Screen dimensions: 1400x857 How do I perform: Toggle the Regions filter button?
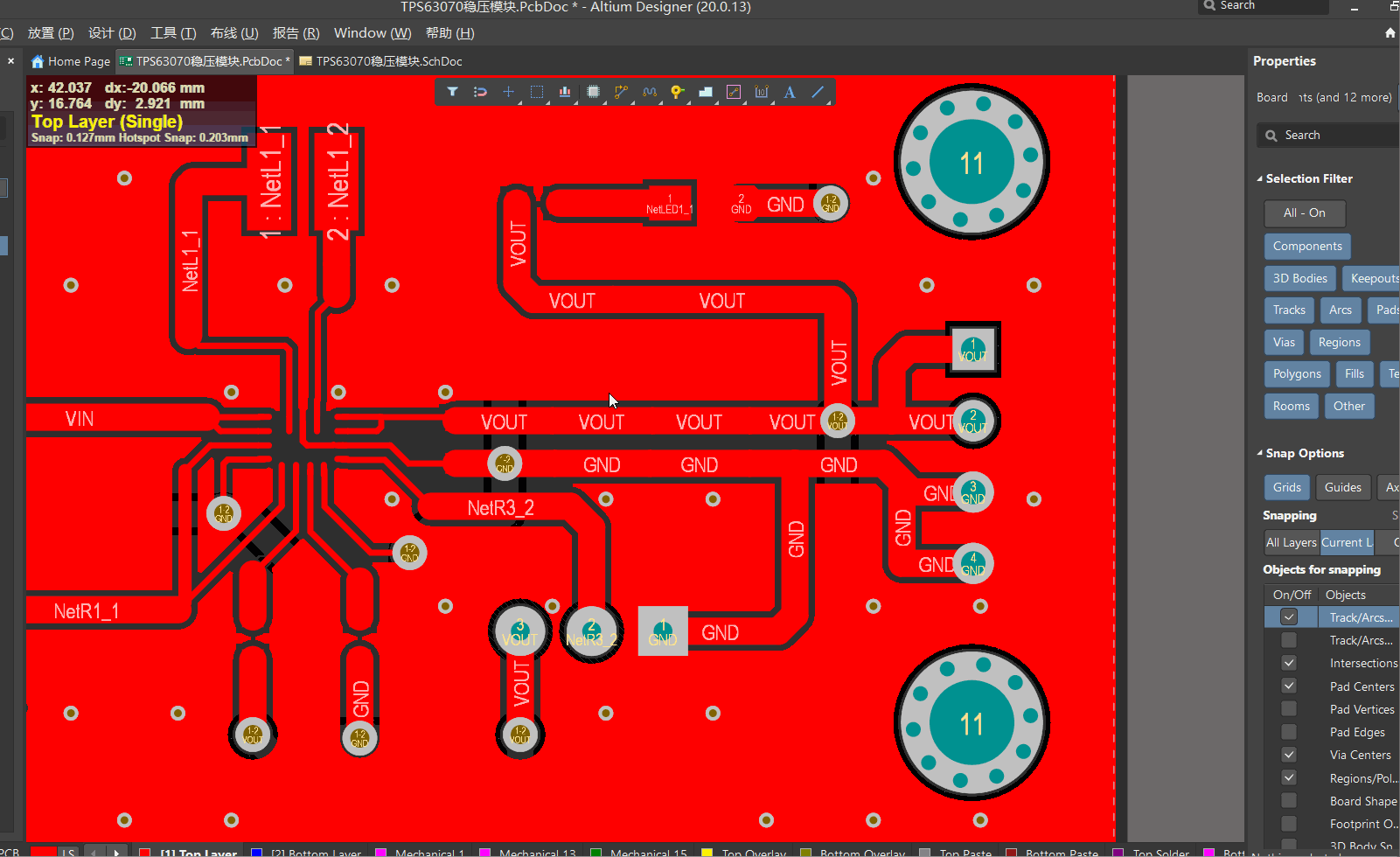1340,342
